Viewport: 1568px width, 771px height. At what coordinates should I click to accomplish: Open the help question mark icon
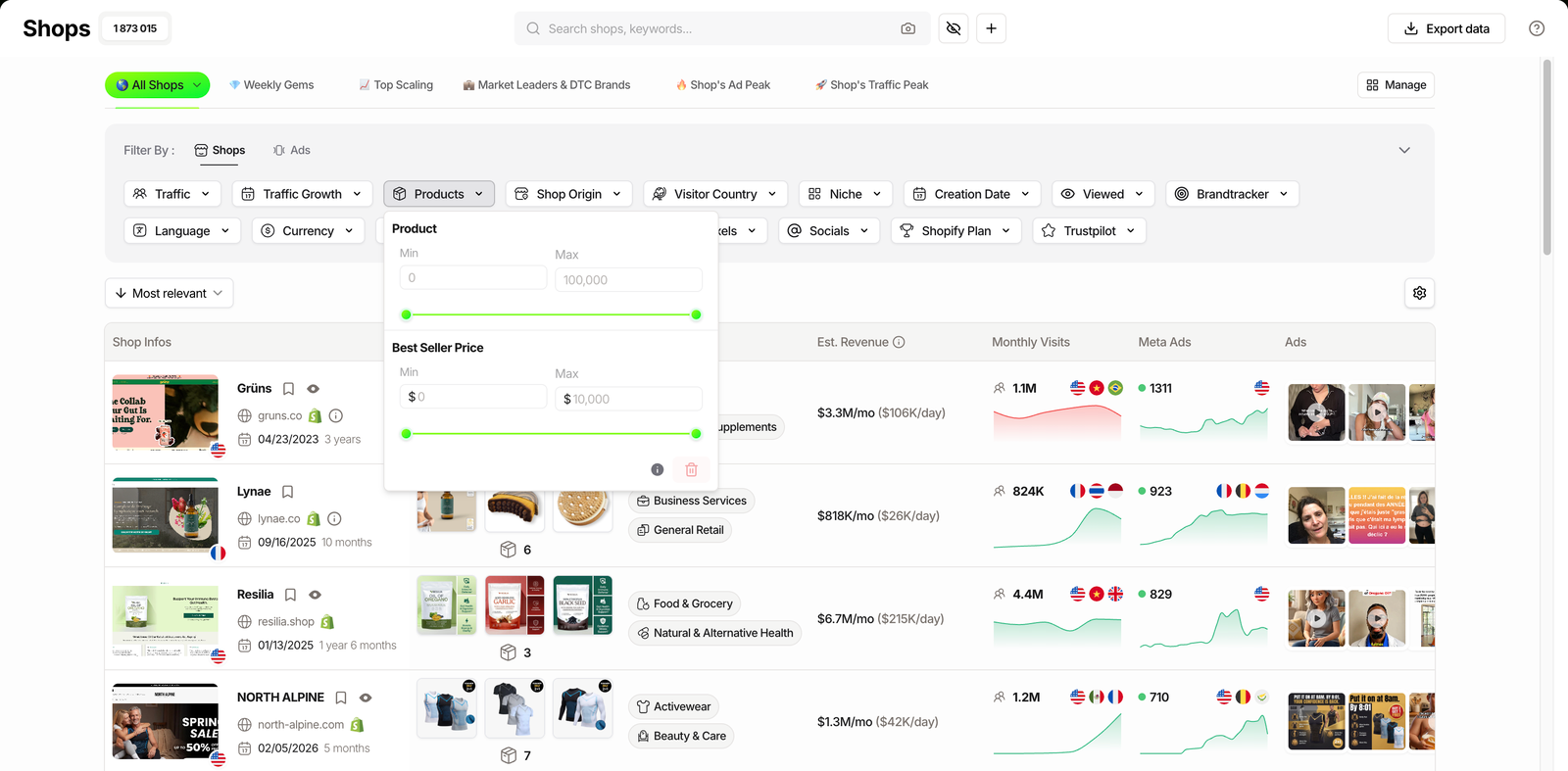point(1537,28)
